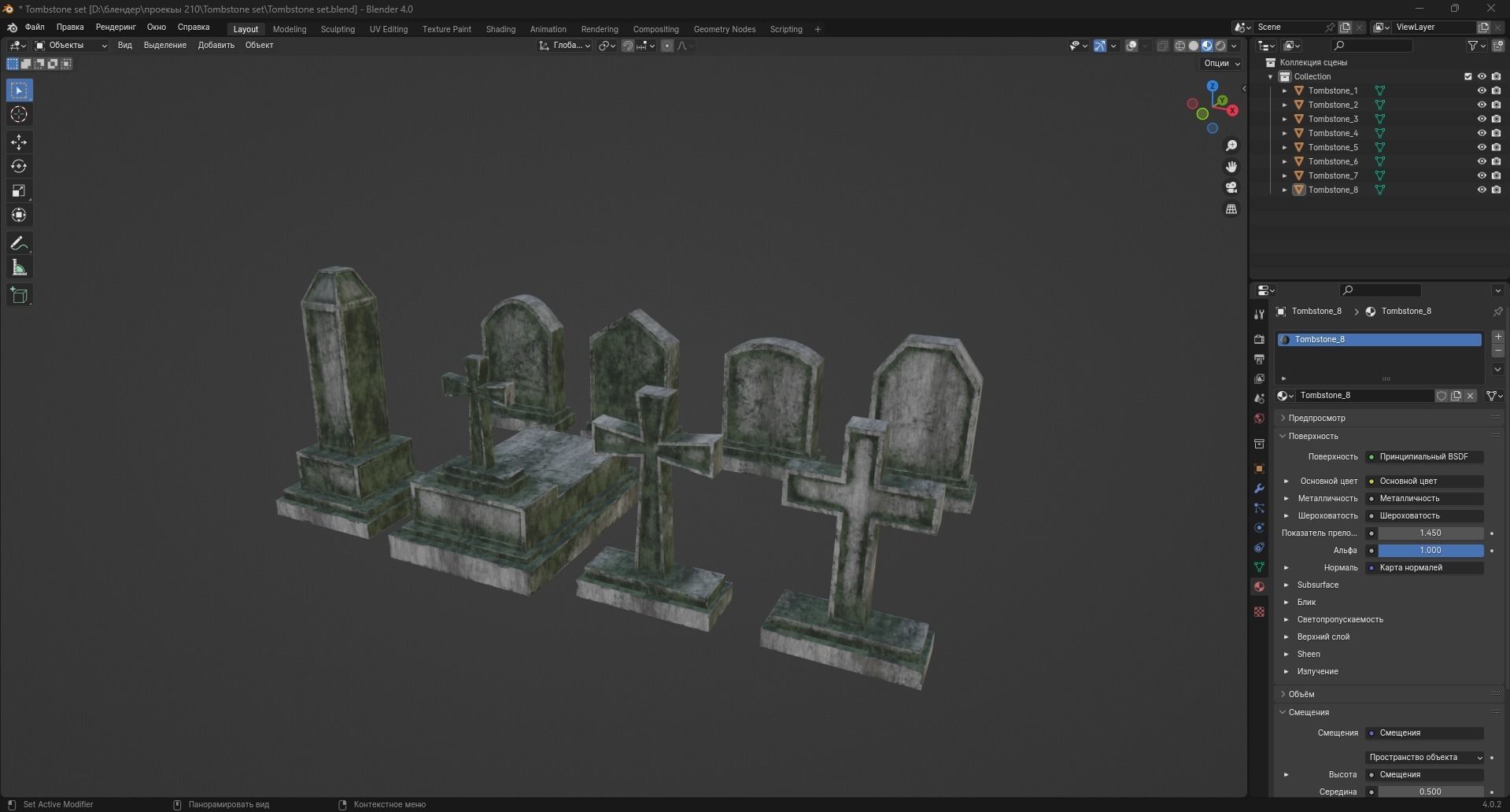Open displacement space dropdown
Screen dimensions: 1510x812
(1424, 757)
